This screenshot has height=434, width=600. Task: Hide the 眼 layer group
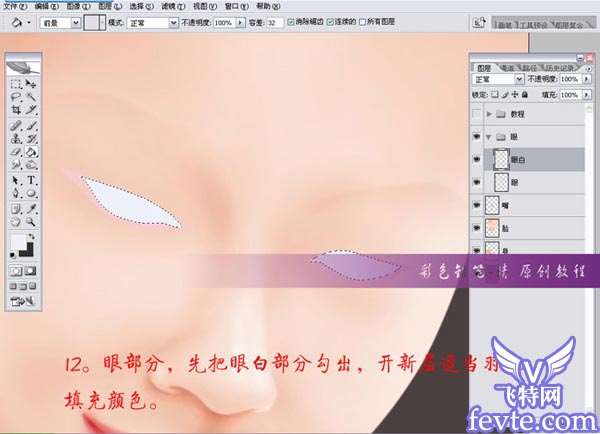pyautogui.click(x=476, y=136)
